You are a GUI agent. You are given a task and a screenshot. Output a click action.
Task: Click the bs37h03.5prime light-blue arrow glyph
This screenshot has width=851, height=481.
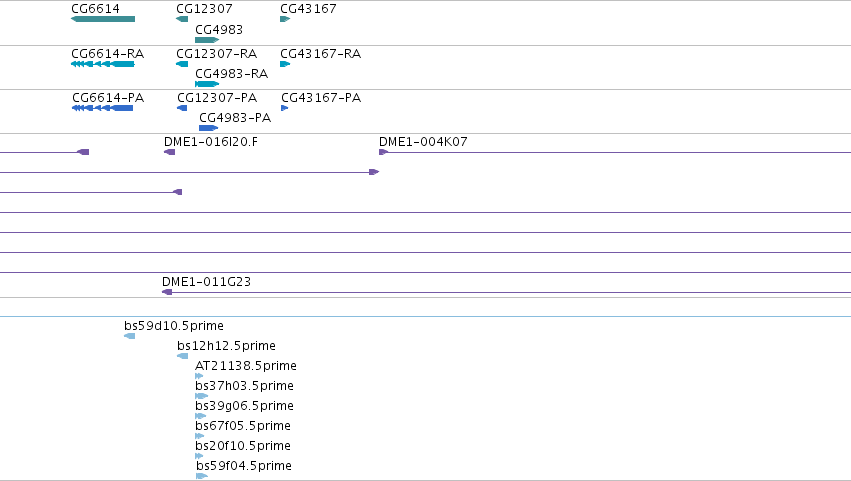click(x=202, y=396)
